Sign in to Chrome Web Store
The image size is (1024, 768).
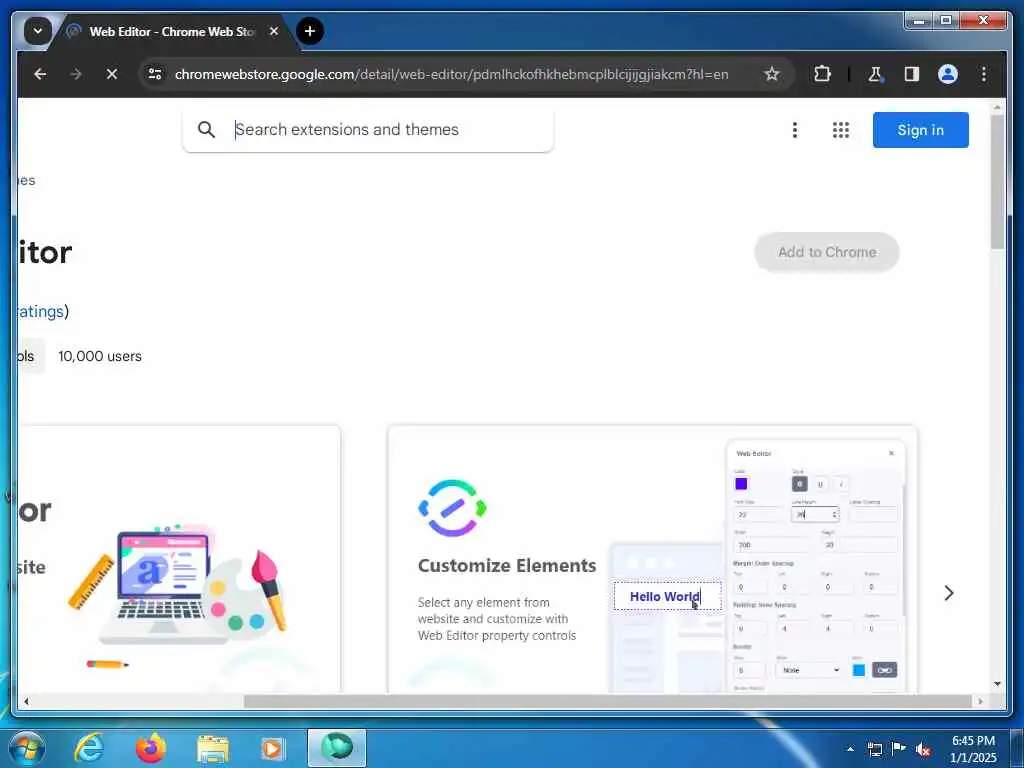[x=920, y=130]
